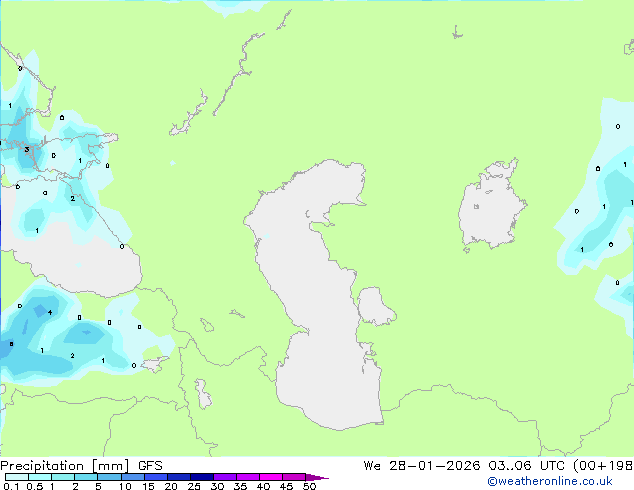Click the Aral Sea on the map
Screen dimensions: 634x490
490,208
